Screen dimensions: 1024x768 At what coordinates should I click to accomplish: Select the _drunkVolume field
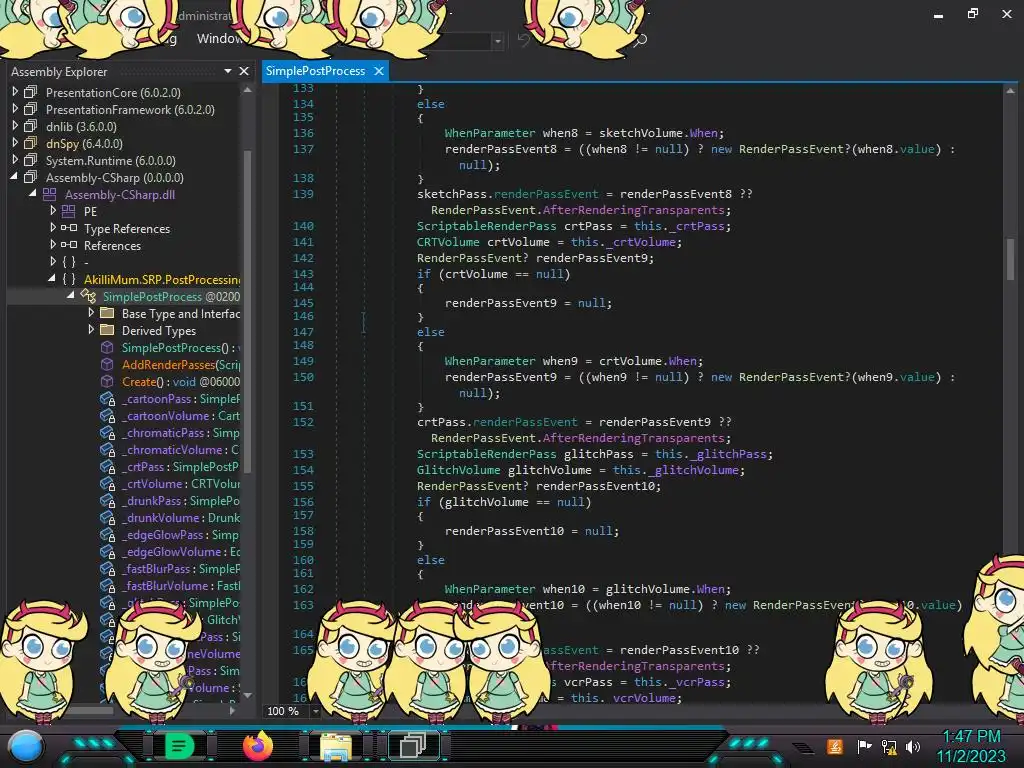pos(180,517)
